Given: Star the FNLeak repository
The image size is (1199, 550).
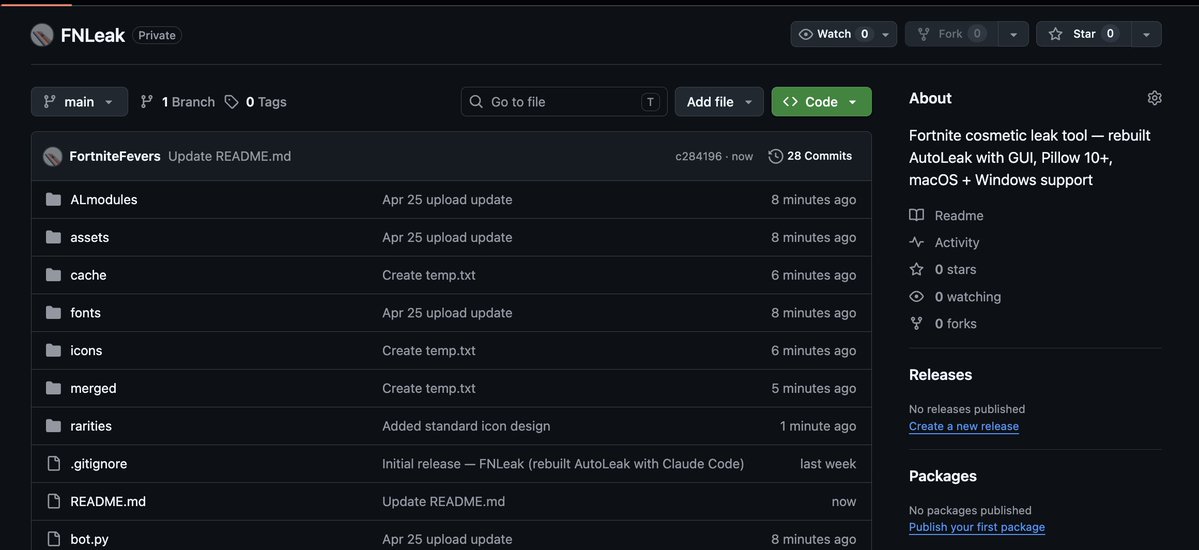Looking at the screenshot, I should [x=1084, y=34].
